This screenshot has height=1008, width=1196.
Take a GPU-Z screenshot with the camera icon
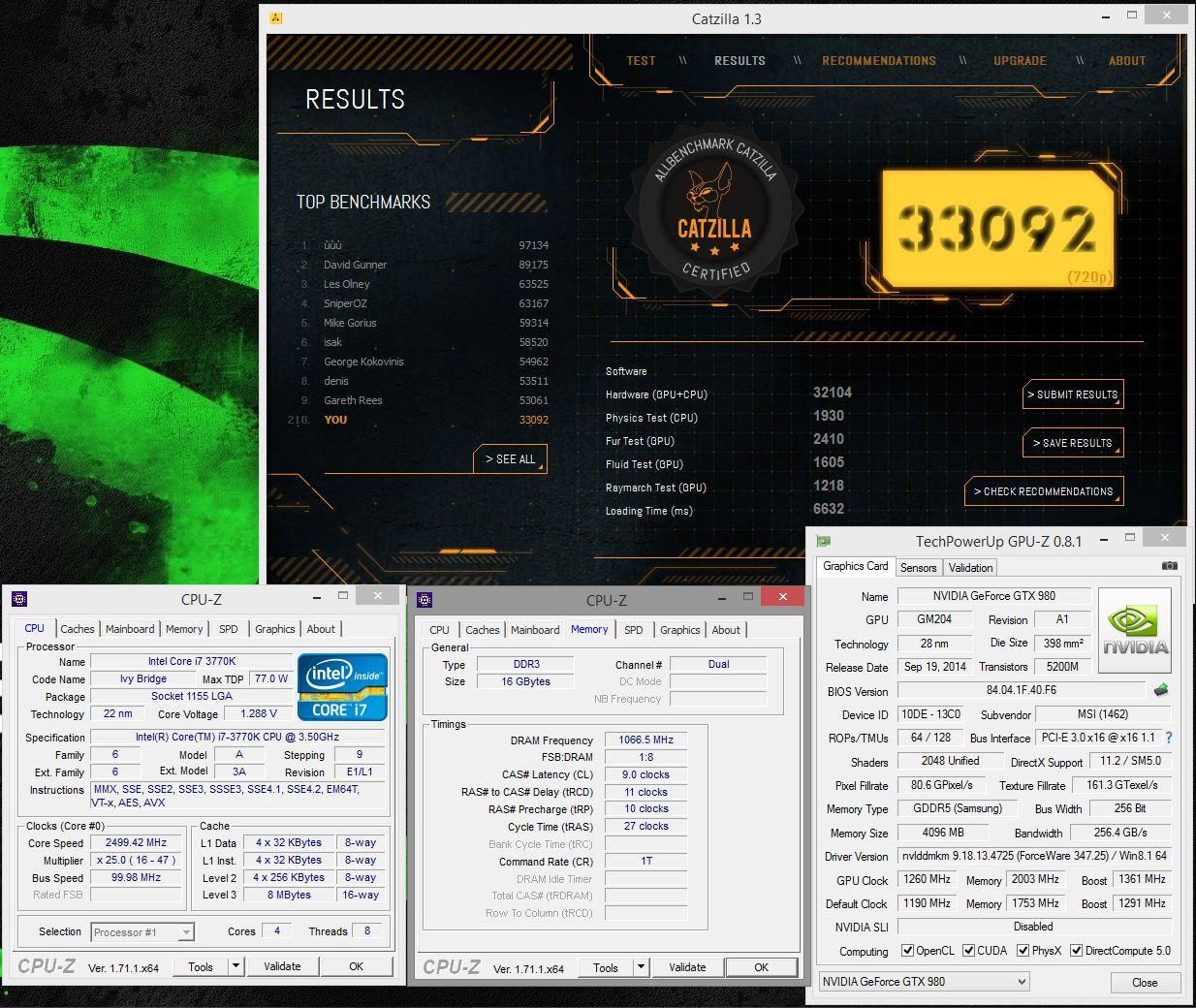point(1169,565)
